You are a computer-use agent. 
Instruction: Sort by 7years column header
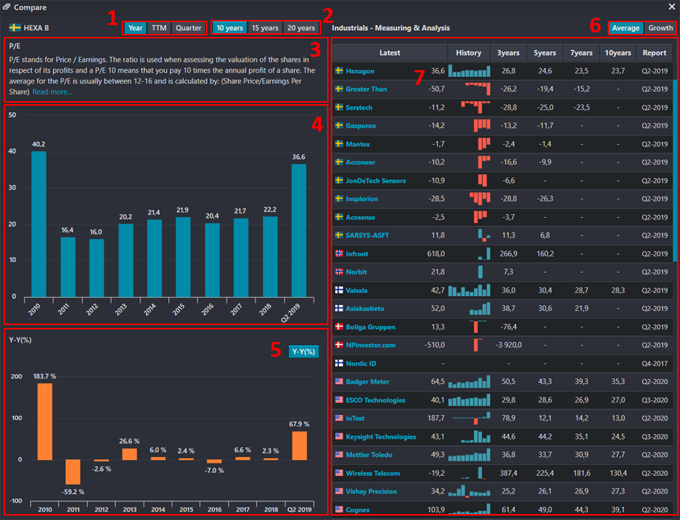coord(581,52)
